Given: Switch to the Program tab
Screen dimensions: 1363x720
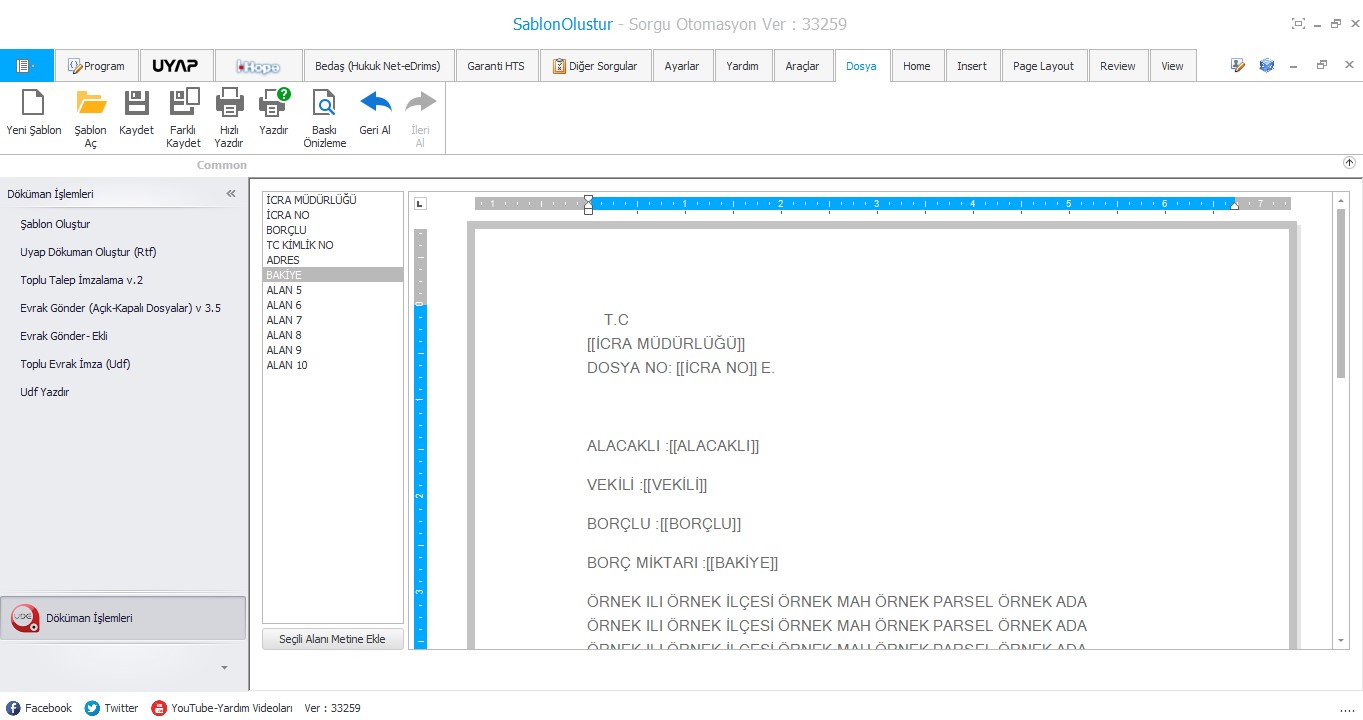Looking at the screenshot, I should 97,66.
